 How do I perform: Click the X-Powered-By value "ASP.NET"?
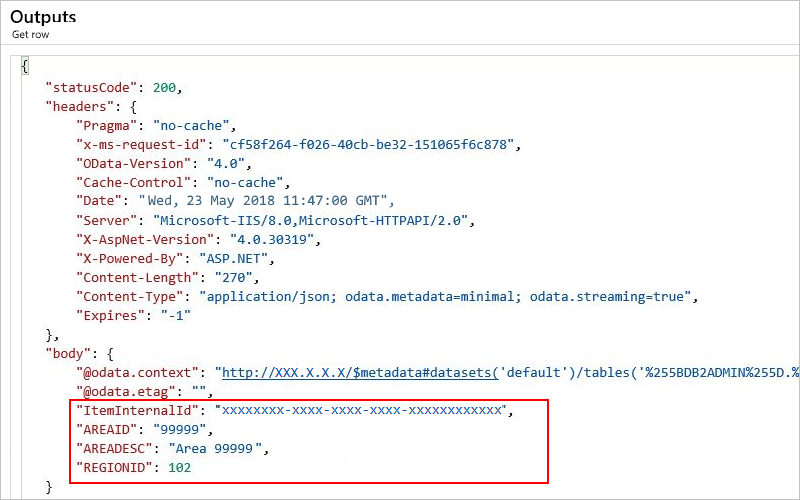coord(233,259)
